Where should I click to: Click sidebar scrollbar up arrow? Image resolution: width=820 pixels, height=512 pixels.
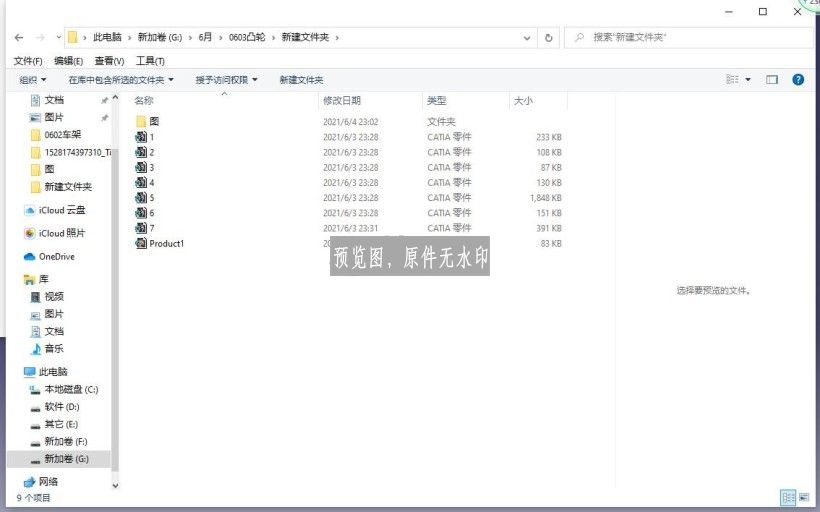[x=116, y=98]
